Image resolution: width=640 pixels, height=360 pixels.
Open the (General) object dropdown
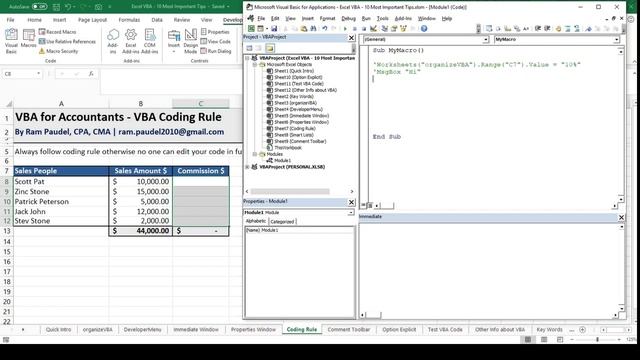[486, 40]
